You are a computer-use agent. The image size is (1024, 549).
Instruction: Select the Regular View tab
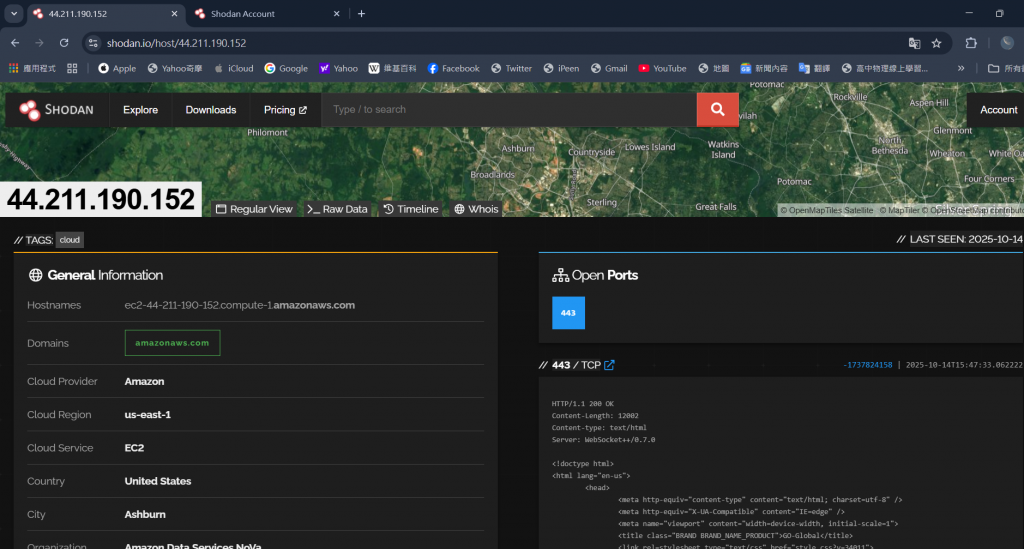254,209
